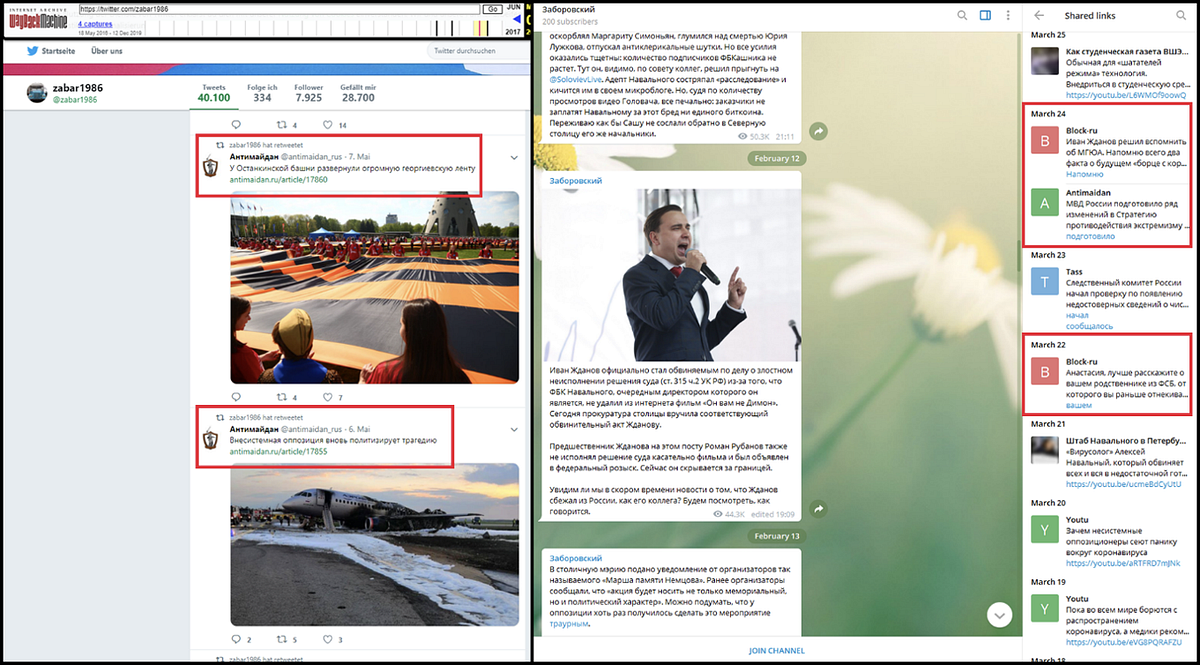Open the Wayback Machine logo
The width and height of the screenshot is (1200, 665).
(x=38, y=18)
